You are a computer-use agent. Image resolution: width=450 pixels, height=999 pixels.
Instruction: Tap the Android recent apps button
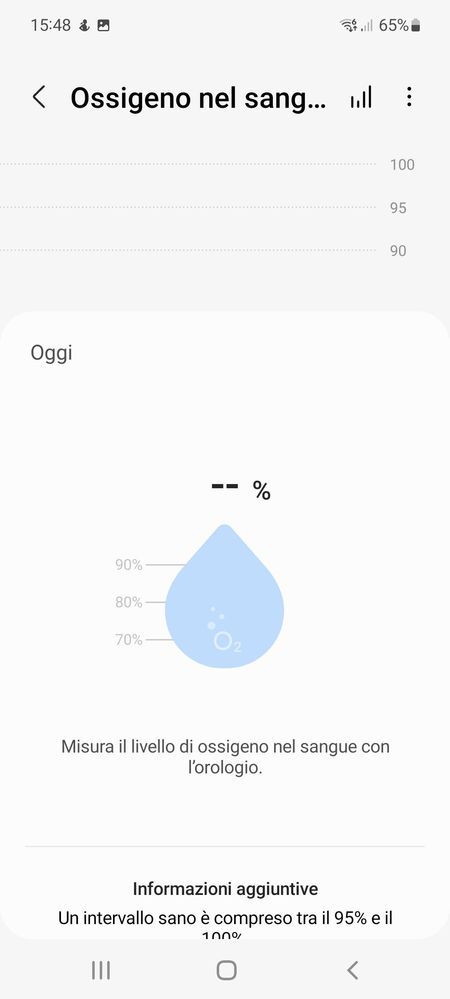click(x=101, y=970)
